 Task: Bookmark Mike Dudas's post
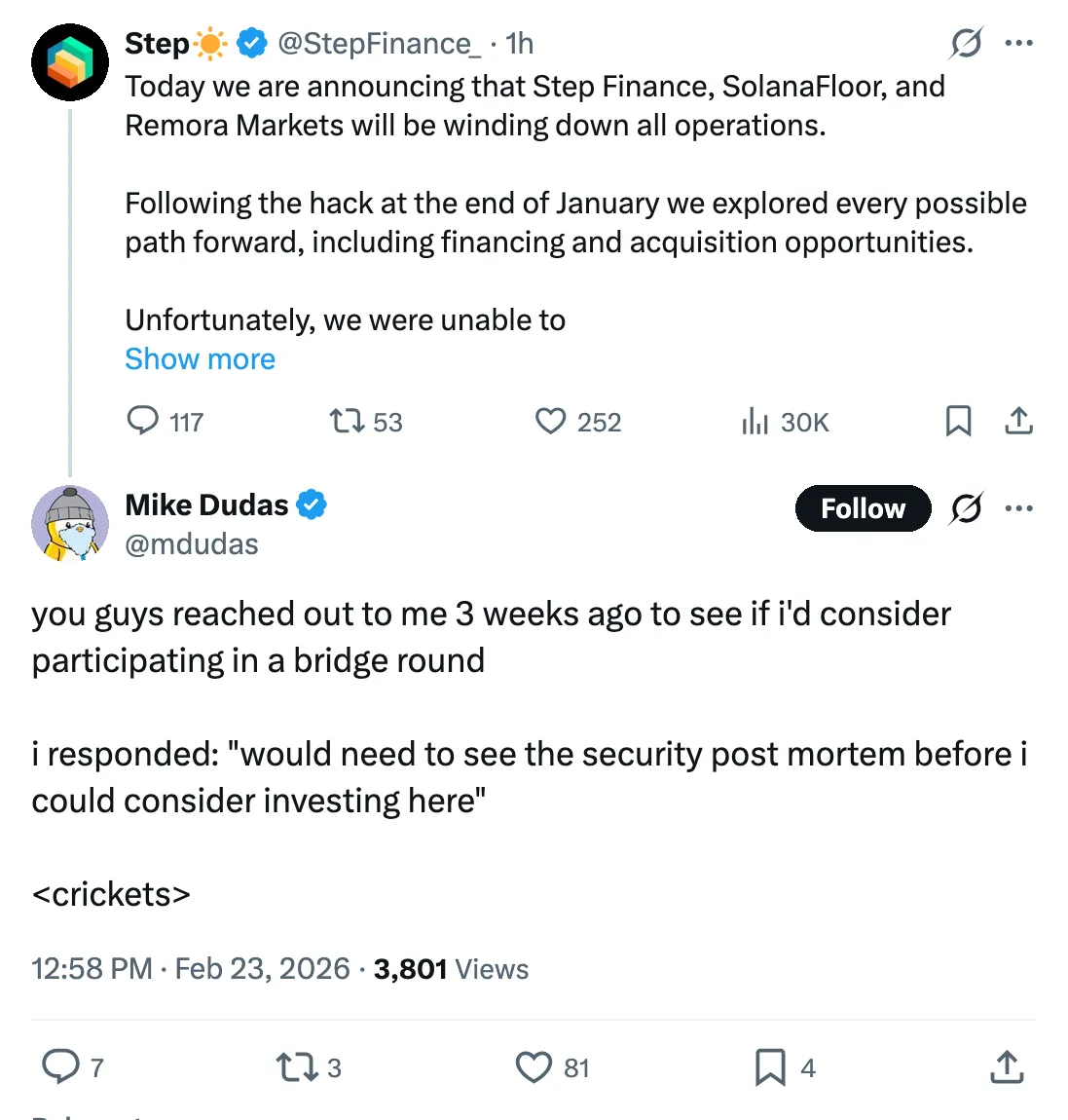click(x=770, y=1067)
